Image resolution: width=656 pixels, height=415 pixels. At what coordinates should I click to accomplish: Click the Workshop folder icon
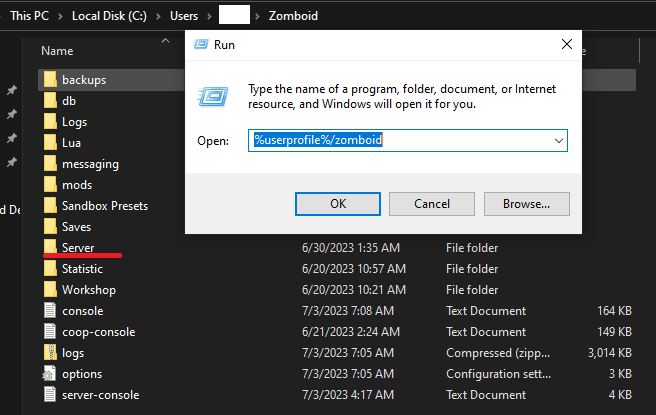click(x=51, y=289)
